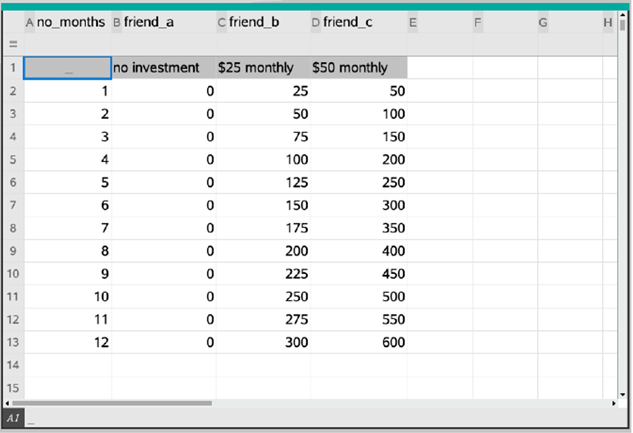The width and height of the screenshot is (633, 433).
Task: Select the friend_b cell showing 175
Action: (263, 228)
